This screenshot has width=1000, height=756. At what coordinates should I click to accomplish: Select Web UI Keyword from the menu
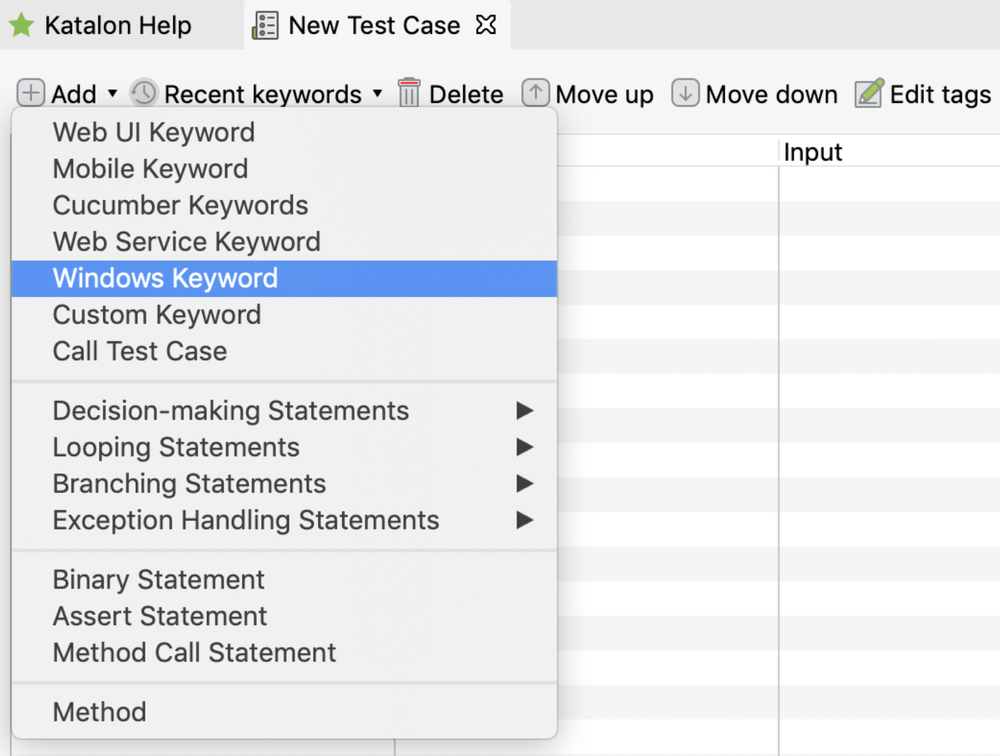point(153,132)
